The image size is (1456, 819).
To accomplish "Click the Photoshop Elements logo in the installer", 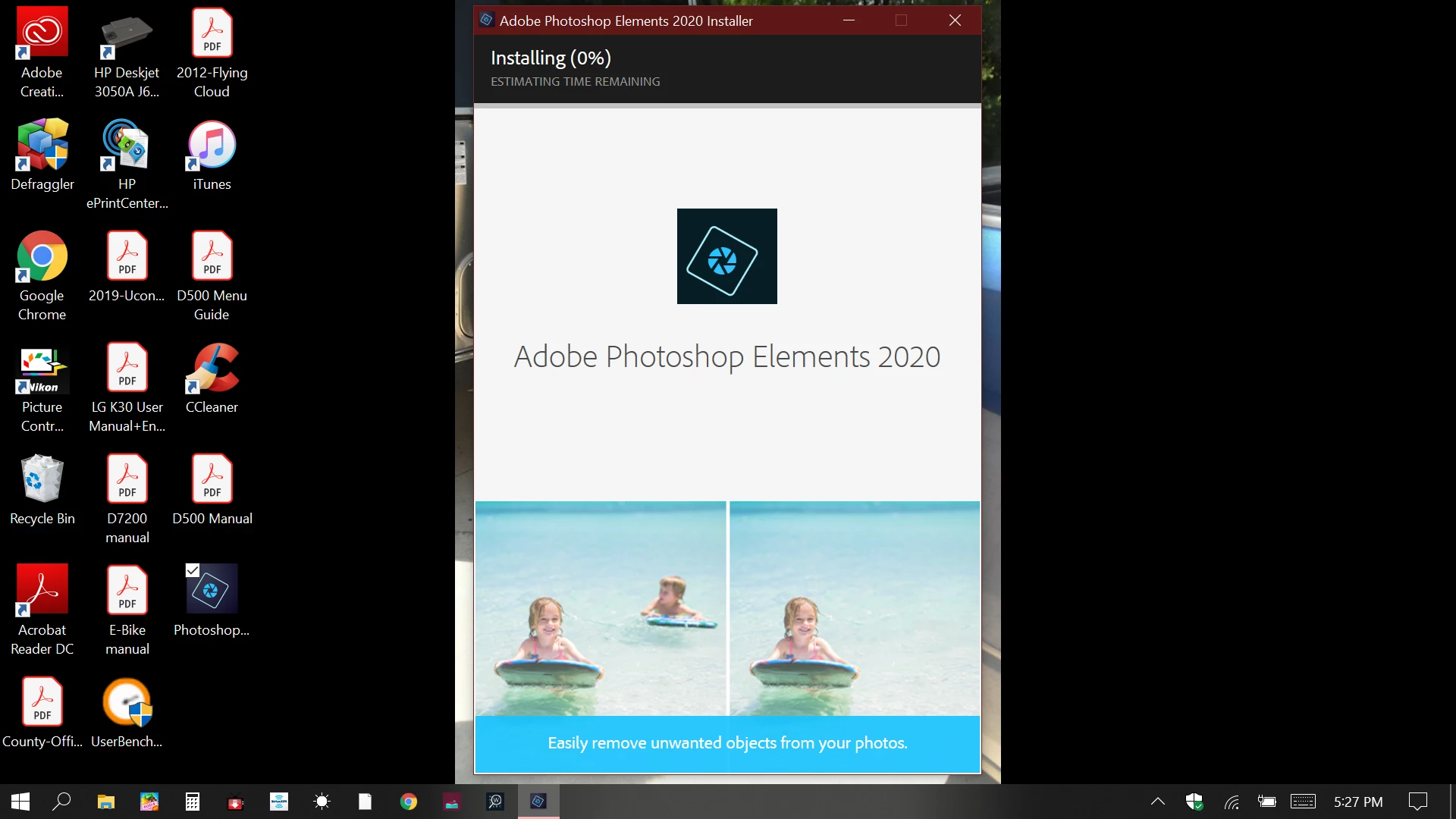I will coord(726,256).
